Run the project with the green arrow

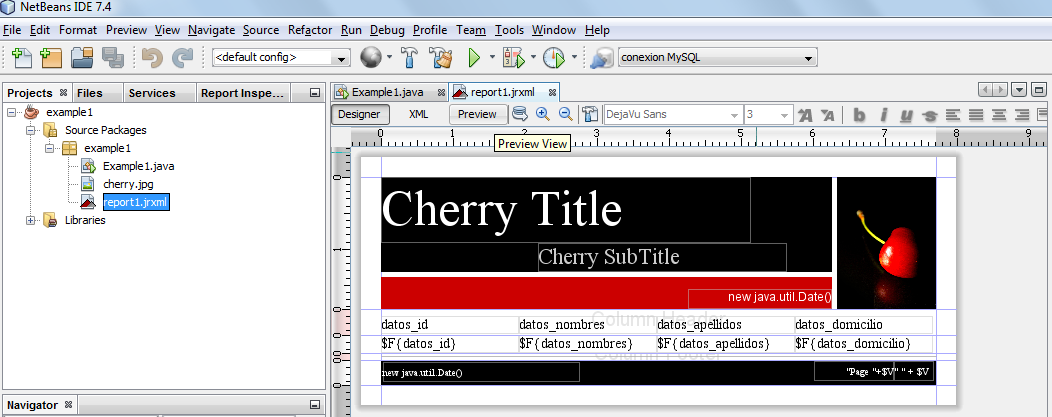(x=474, y=58)
